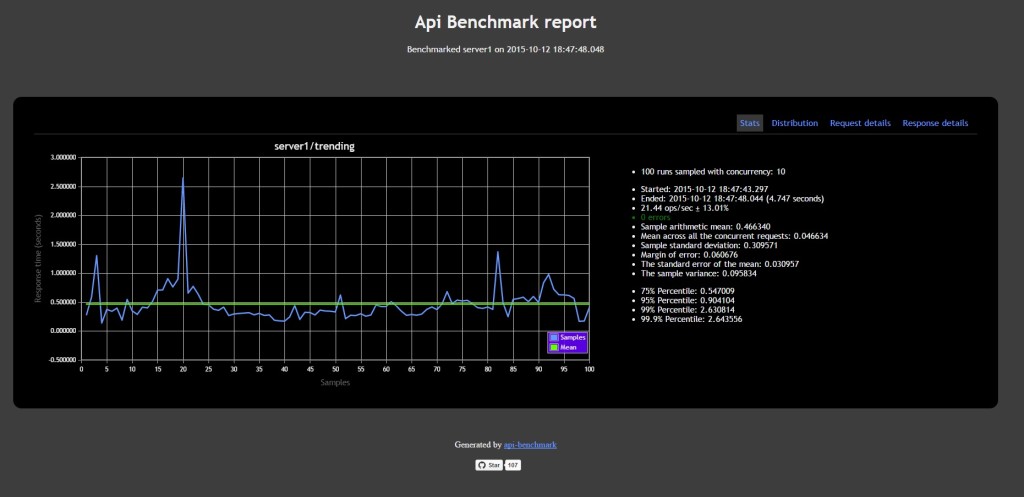Viewport: 1024px width, 497px height.
Task: Click 'Sample arithmetic mean: 0.466340'
Action: coord(706,226)
